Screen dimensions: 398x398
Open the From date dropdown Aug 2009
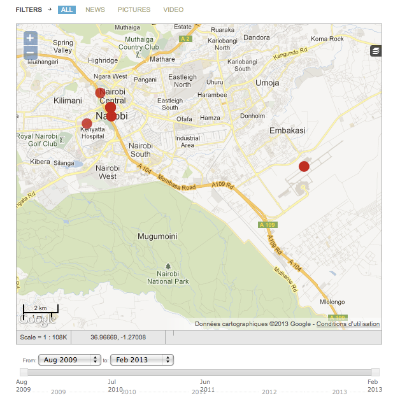click(x=70, y=360)
